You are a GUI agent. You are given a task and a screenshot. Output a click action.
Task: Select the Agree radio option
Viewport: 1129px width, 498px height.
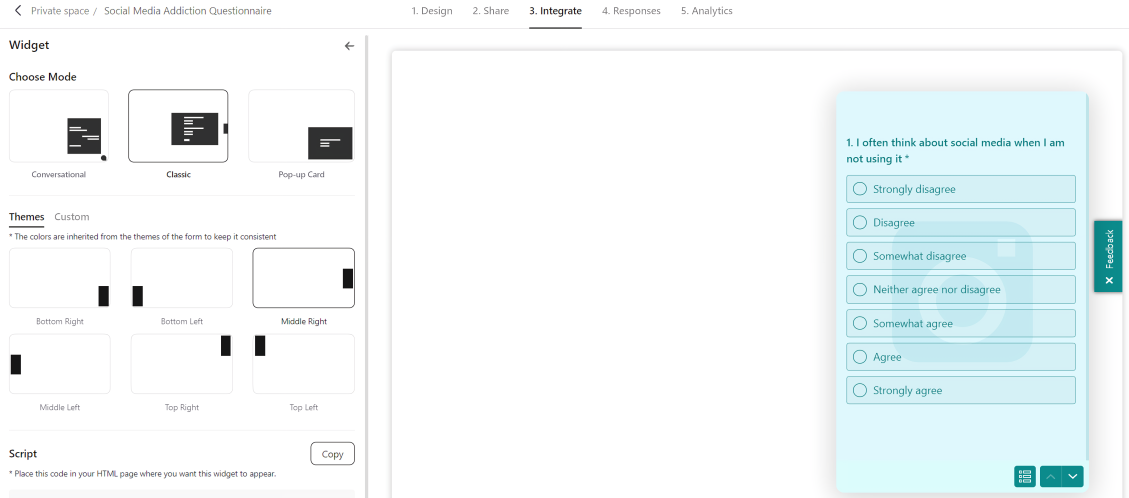(961, 357)
